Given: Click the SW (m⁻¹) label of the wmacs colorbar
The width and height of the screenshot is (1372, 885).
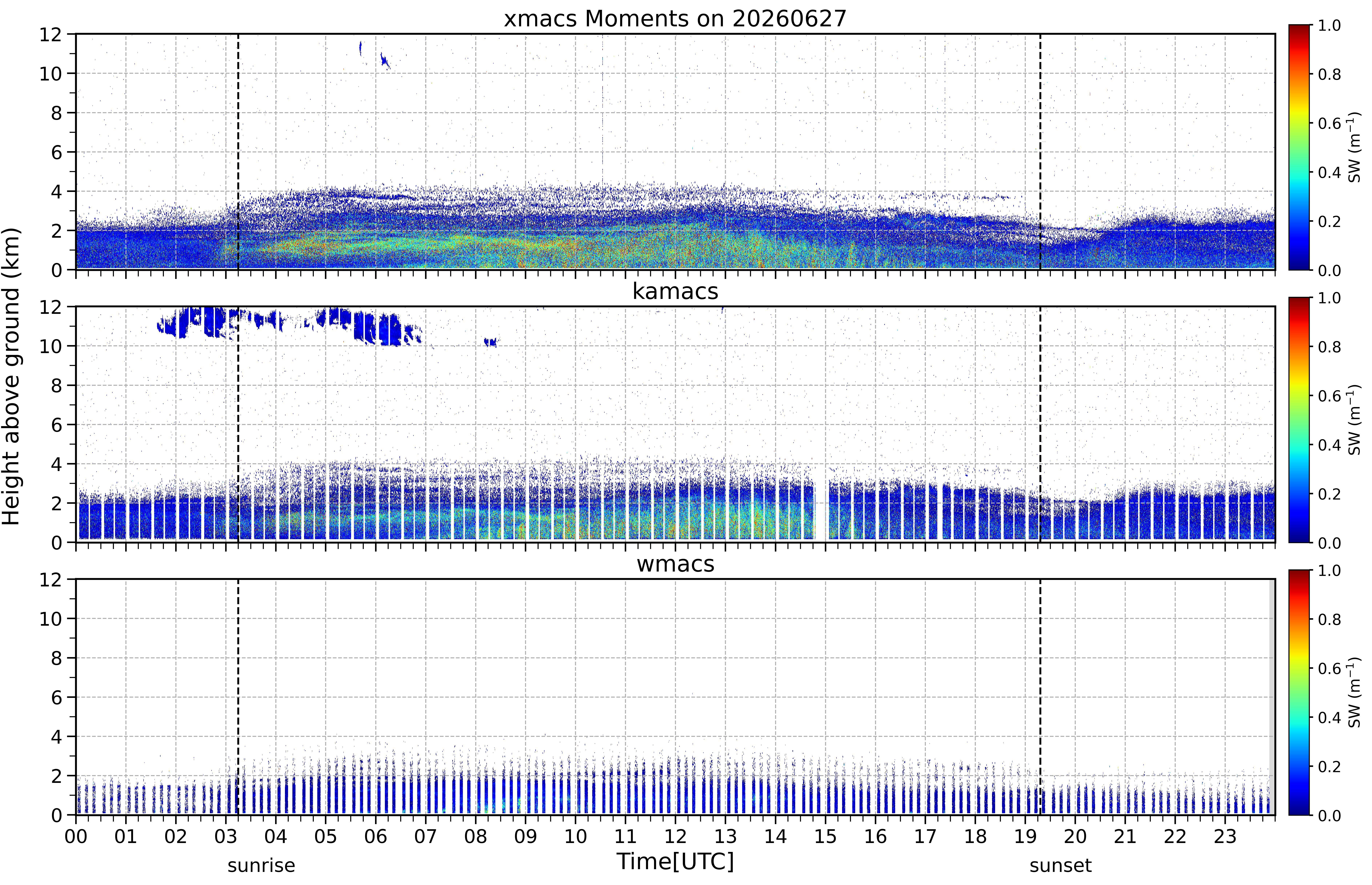Looking at the screenshot, I should click(1354, 693).
